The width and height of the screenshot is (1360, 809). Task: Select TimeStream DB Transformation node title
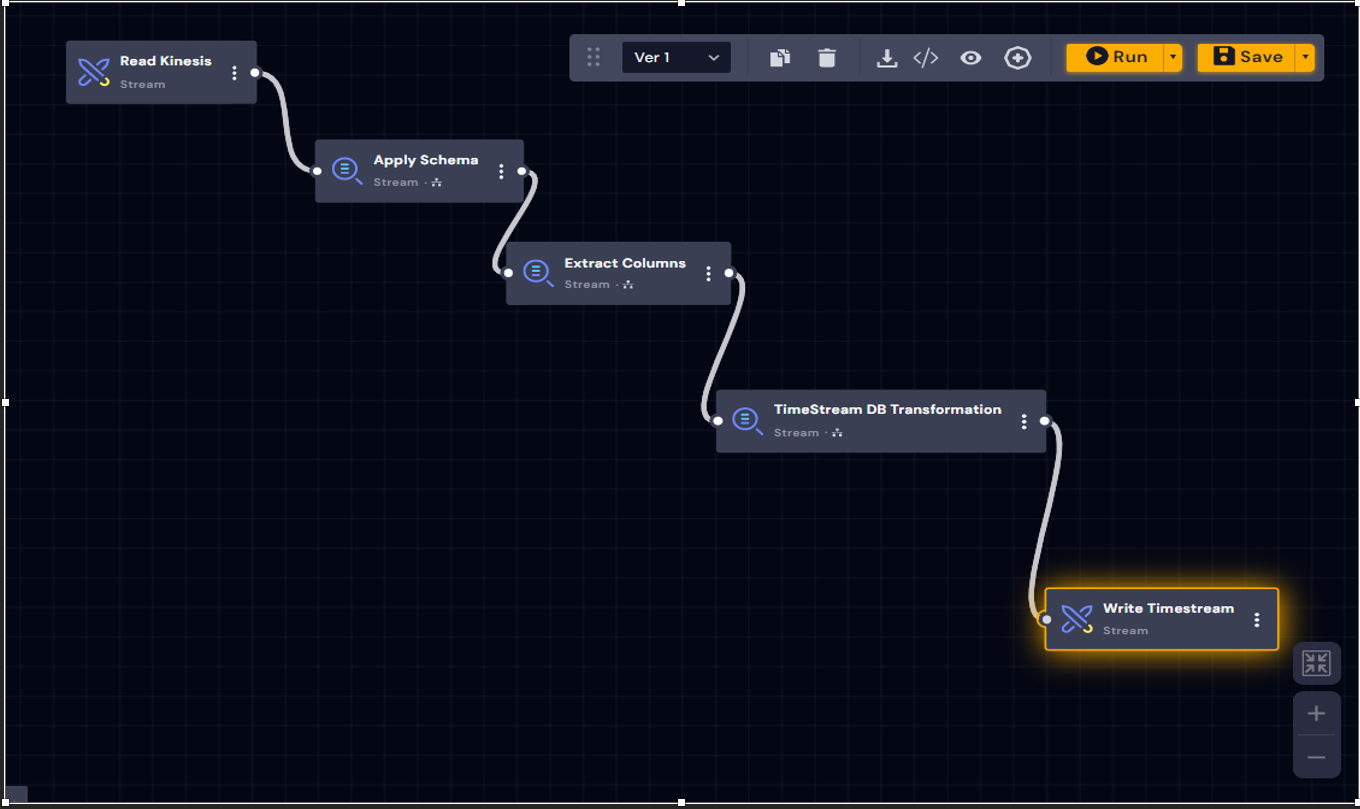[x=887, y=409]
